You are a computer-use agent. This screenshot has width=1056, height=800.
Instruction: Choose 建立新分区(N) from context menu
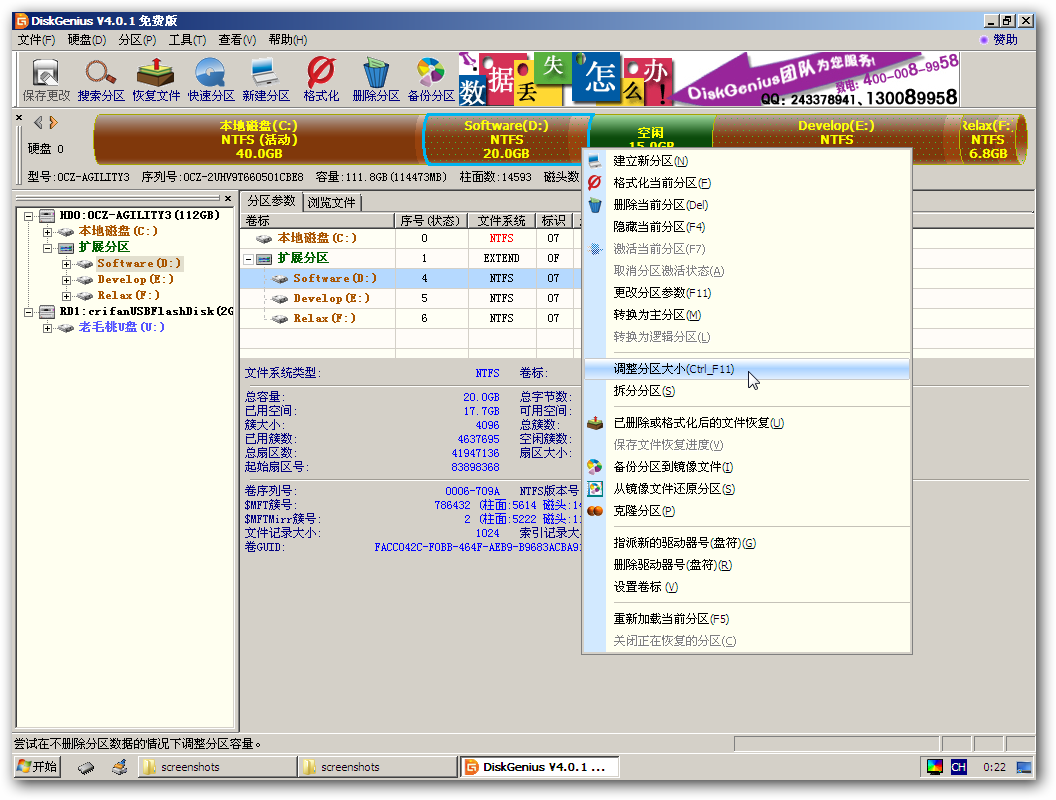click(748, 161)
